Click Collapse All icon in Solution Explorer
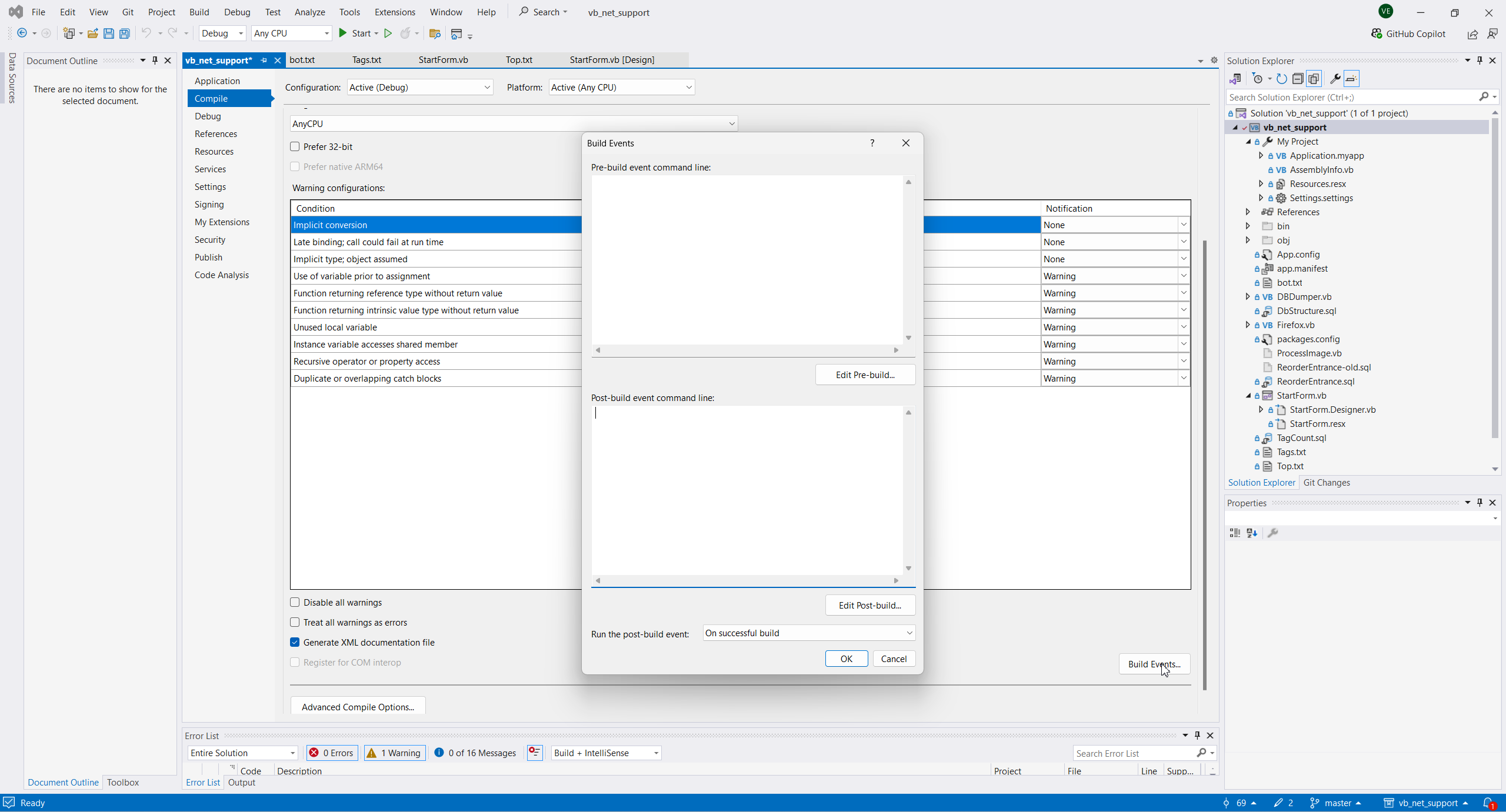The height and width of the screenshot is (812, 1506). tap(1297, 79)
